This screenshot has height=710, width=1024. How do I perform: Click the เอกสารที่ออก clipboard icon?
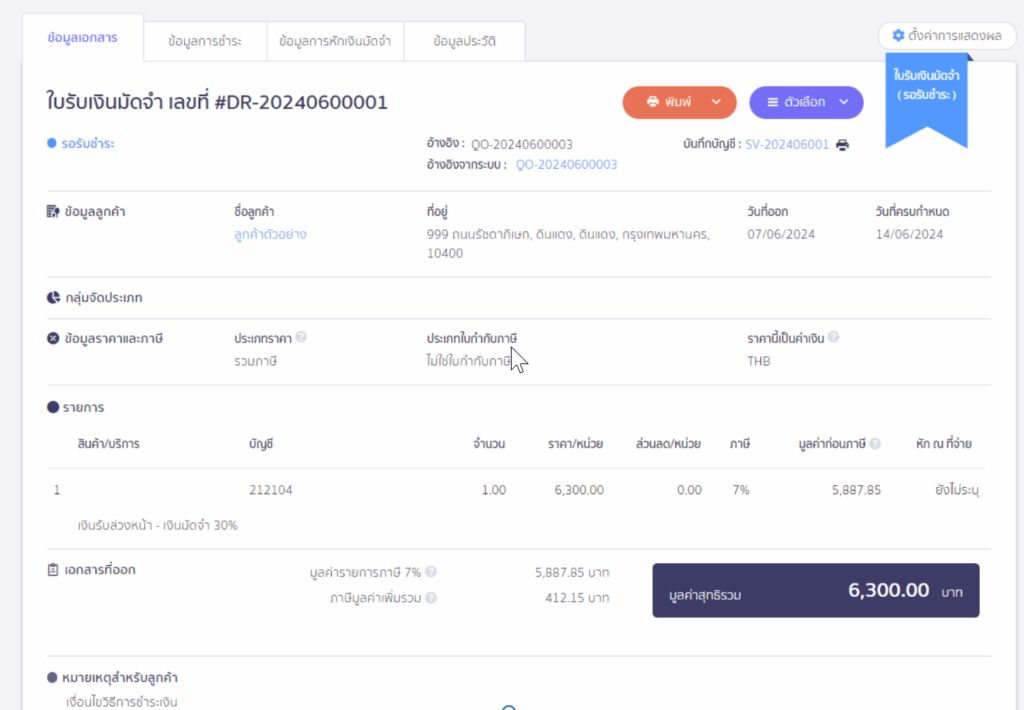tap(53, 570)
